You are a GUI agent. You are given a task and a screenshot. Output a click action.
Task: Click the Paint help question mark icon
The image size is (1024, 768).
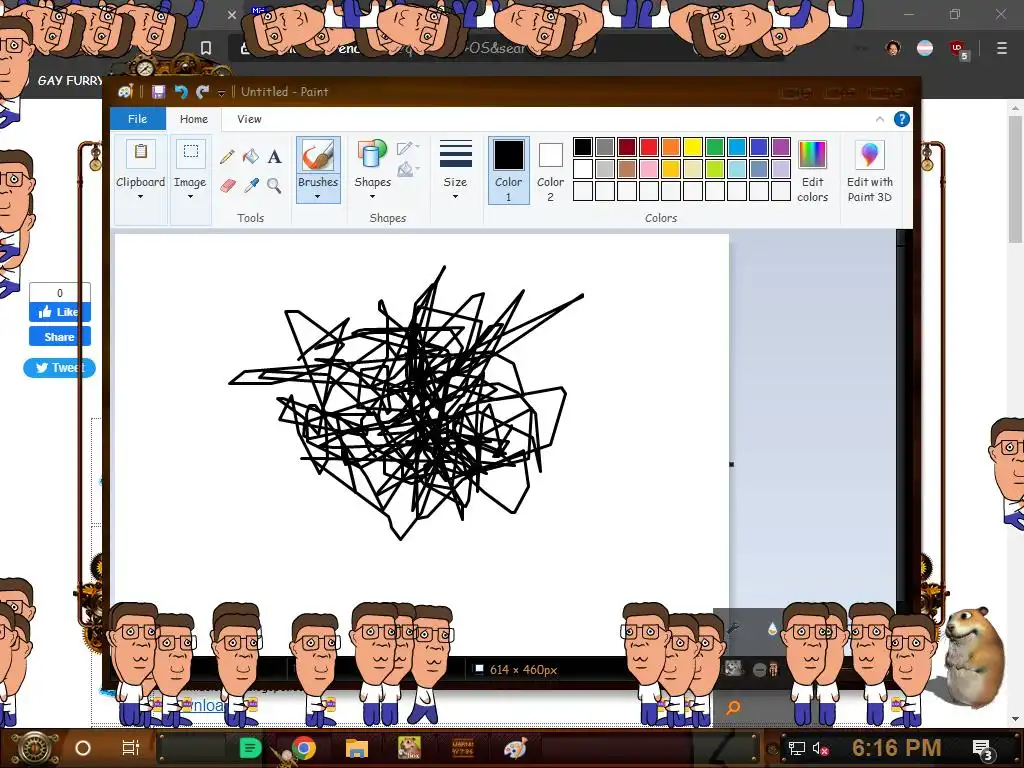(902, 119)
